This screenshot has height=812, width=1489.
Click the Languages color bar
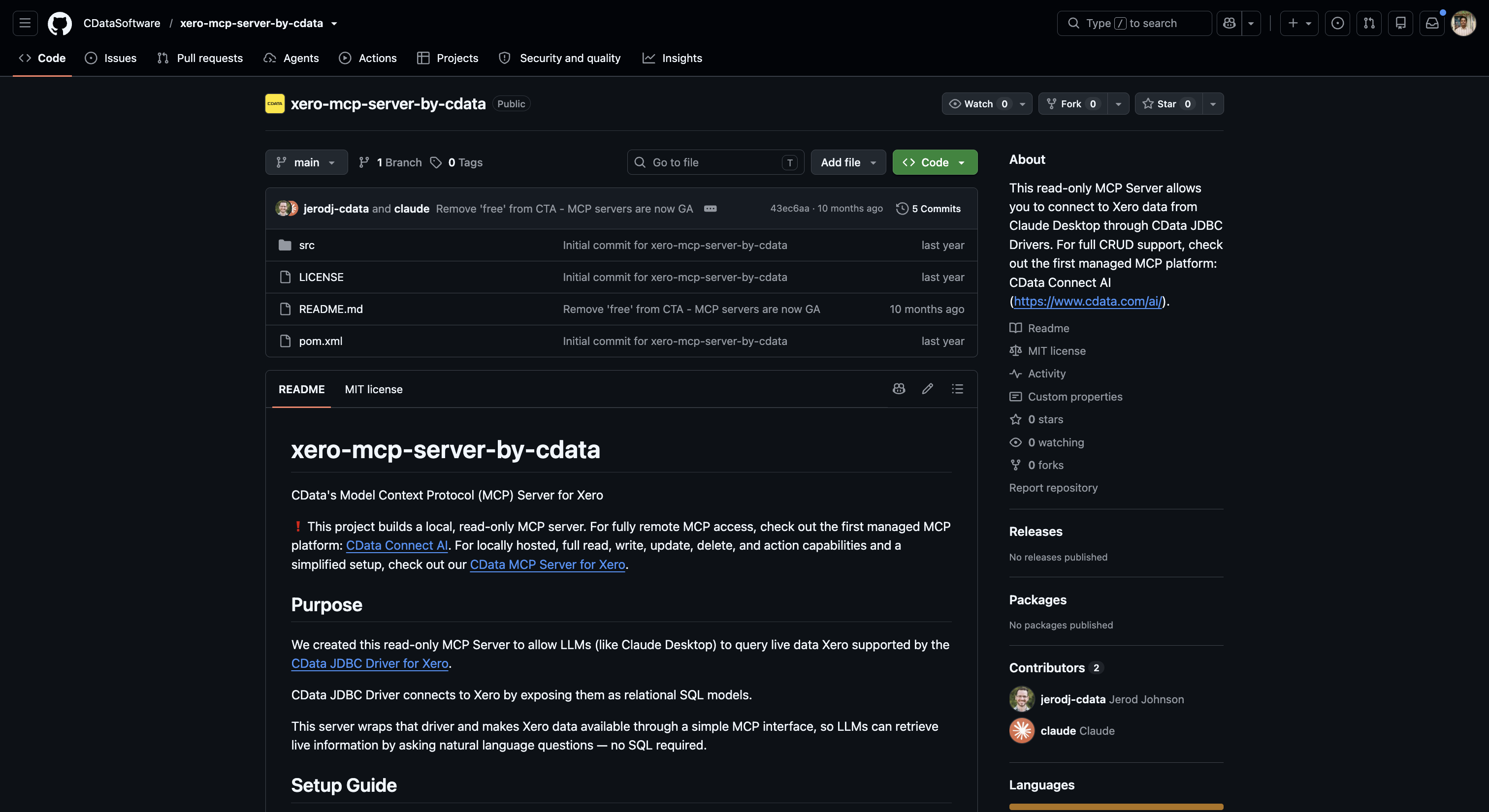1116,807
